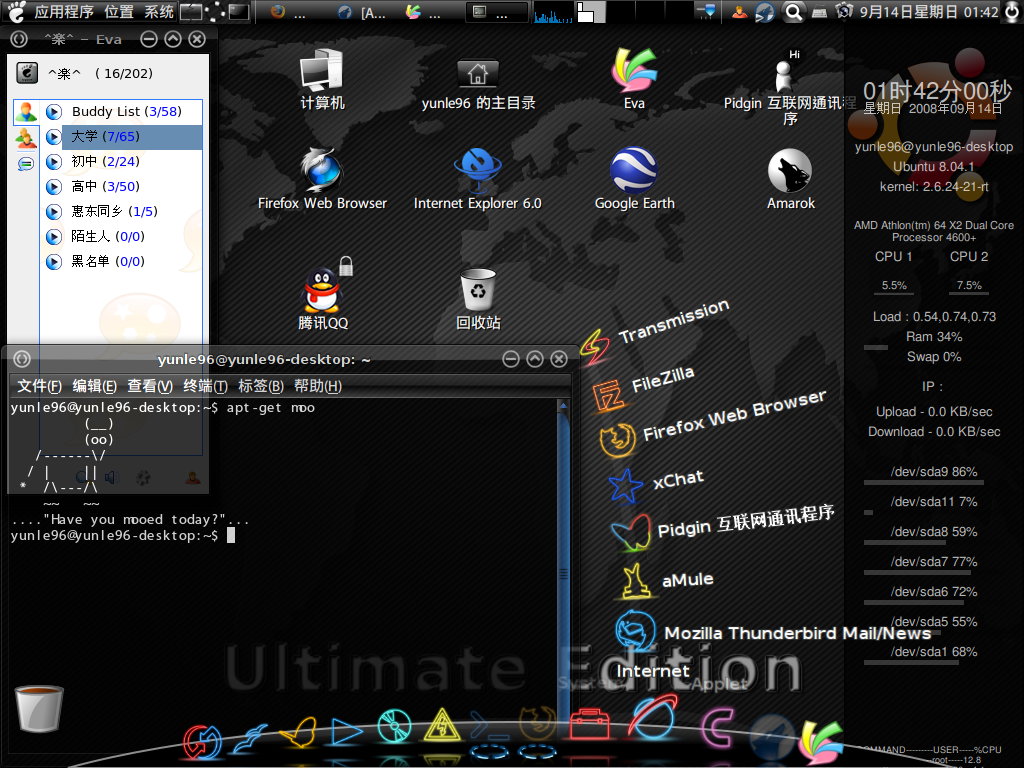Click the red toolbox dock icon

tap(590, 724)
